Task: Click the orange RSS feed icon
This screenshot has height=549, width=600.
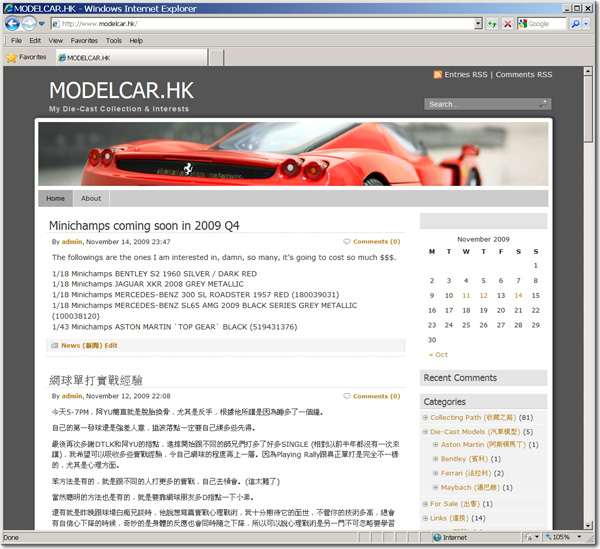Action: pos(437,75)
